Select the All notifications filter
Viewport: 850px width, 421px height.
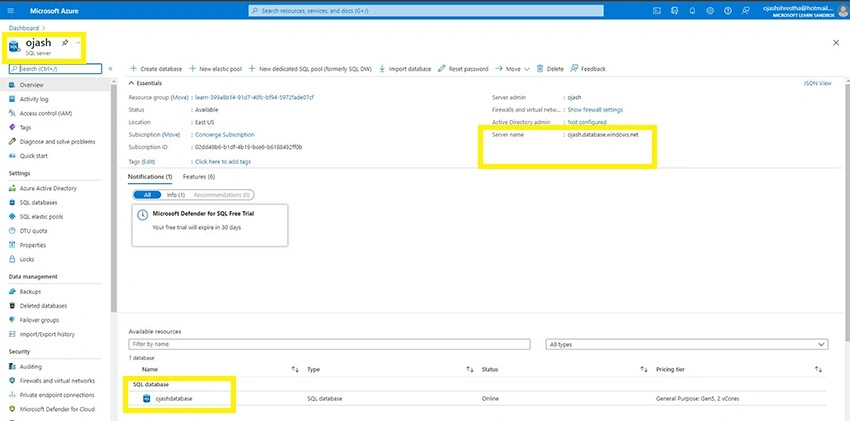[x=147, y=195]
